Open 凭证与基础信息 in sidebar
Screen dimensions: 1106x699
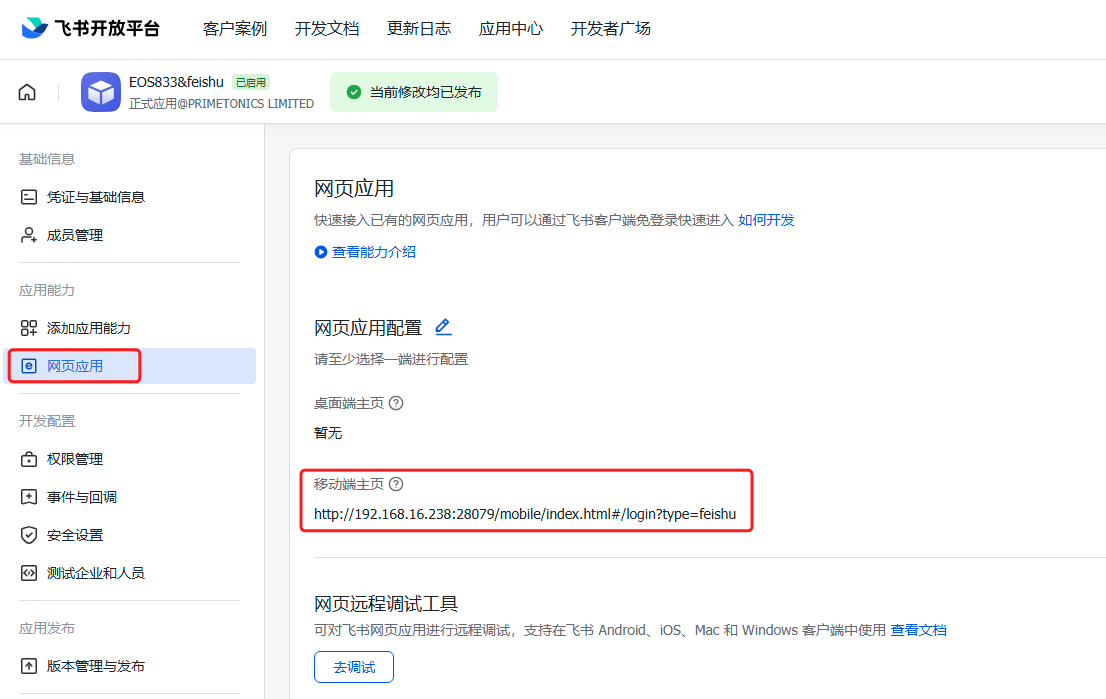pos(95,197)
